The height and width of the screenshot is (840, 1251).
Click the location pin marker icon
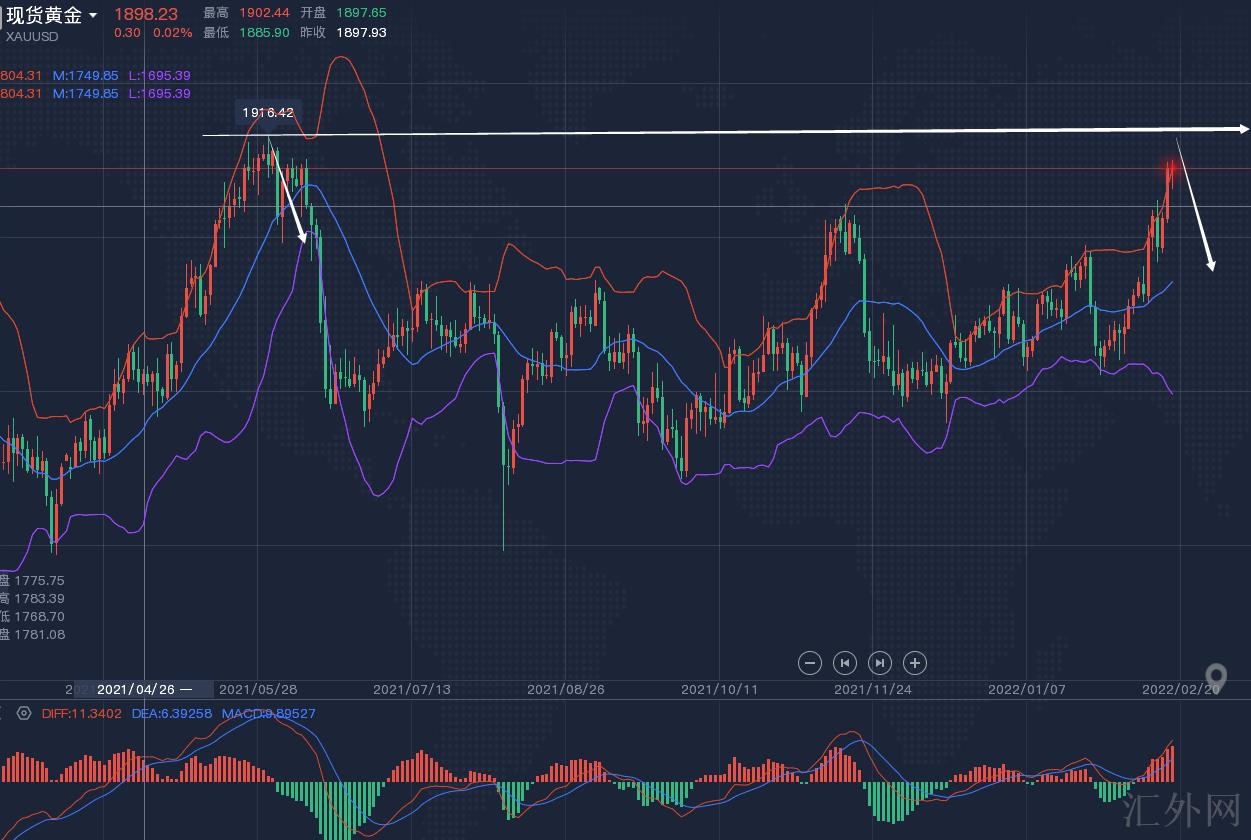1215,679
